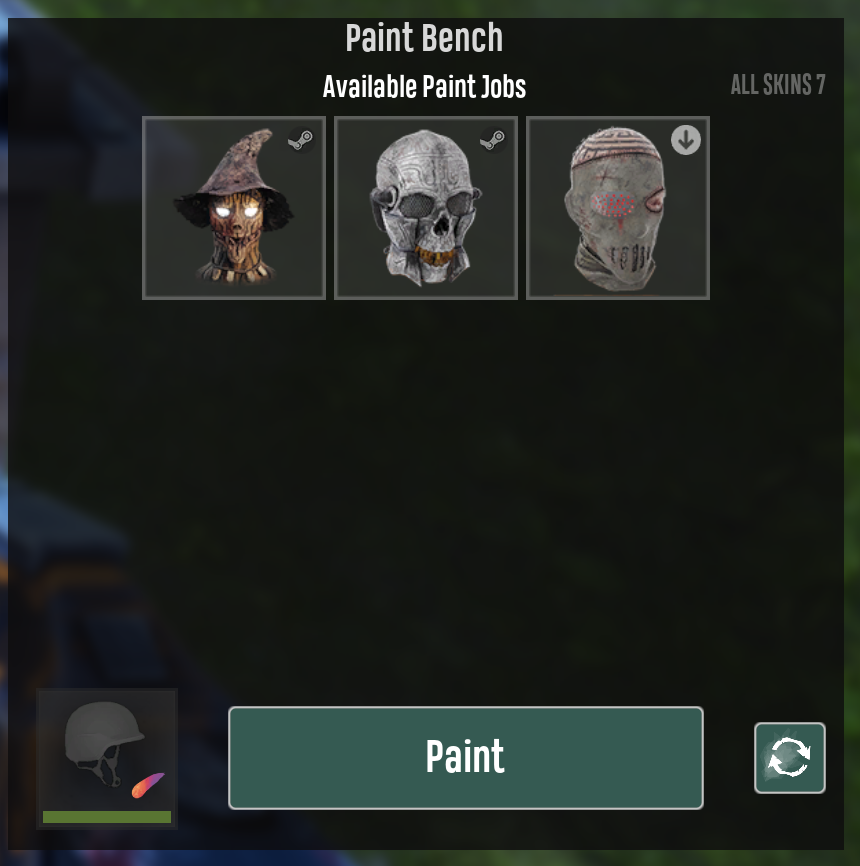
Task: Click the paint brush stroke icon
Action: click(x=148, y=785)
